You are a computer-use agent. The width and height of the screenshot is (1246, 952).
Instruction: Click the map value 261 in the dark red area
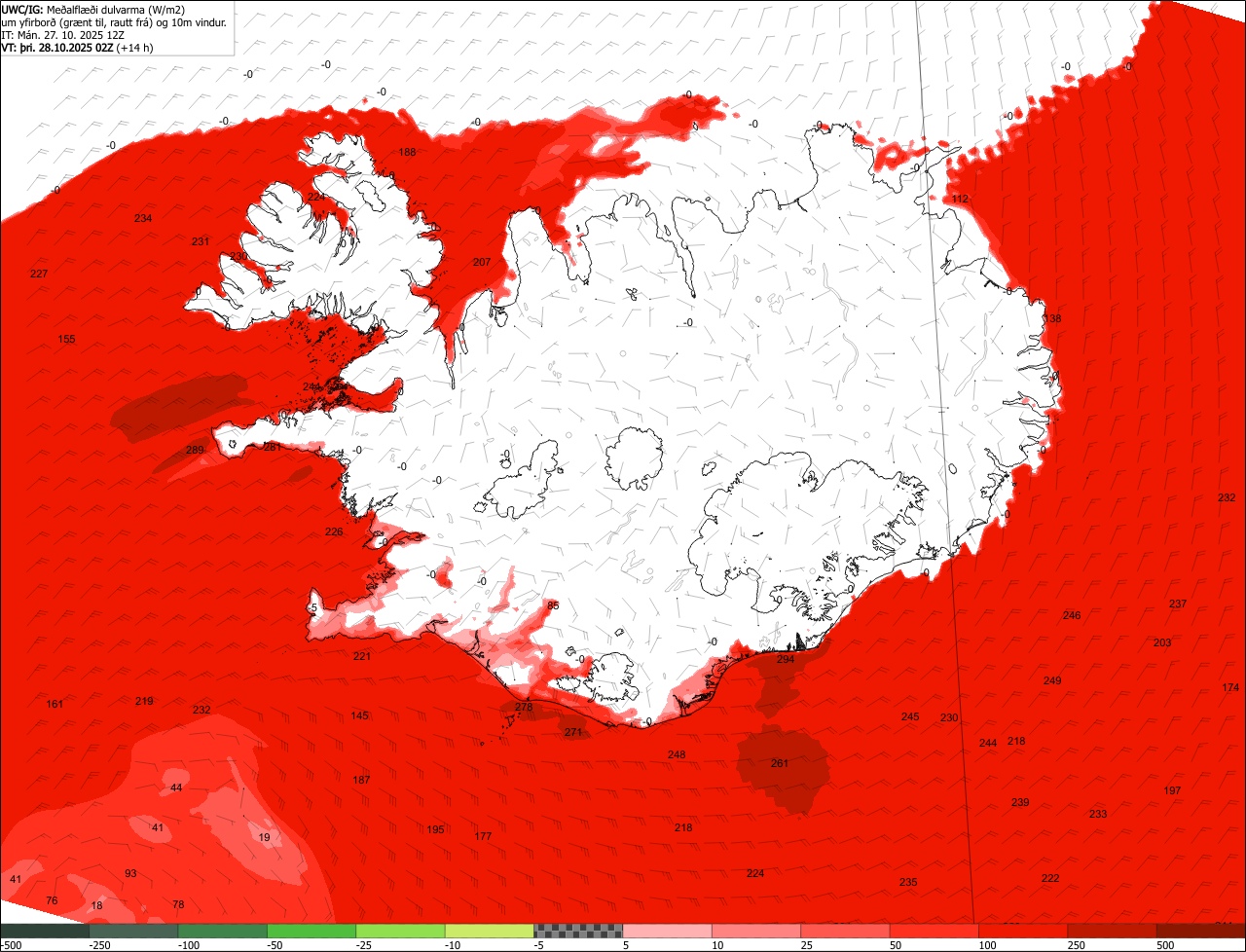780,763
